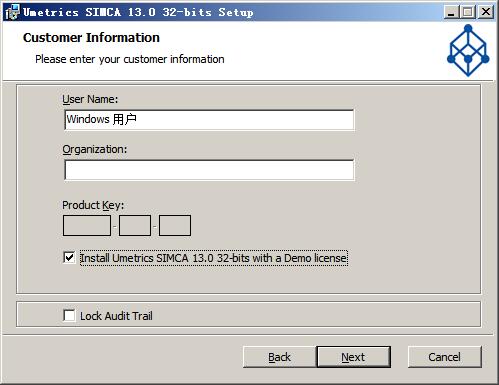
Task: Return with the Back button
Action: (280, 357)
